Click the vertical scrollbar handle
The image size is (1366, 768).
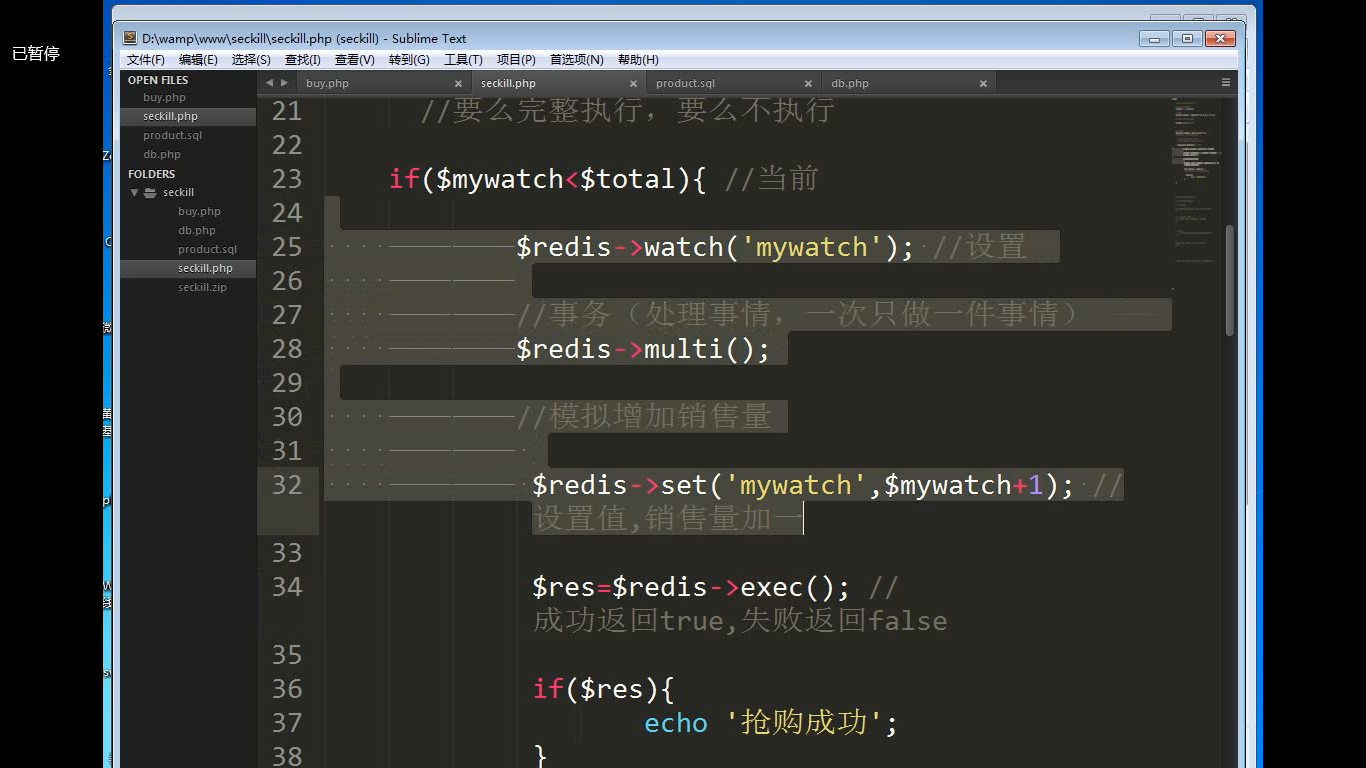click(1230, 280)
